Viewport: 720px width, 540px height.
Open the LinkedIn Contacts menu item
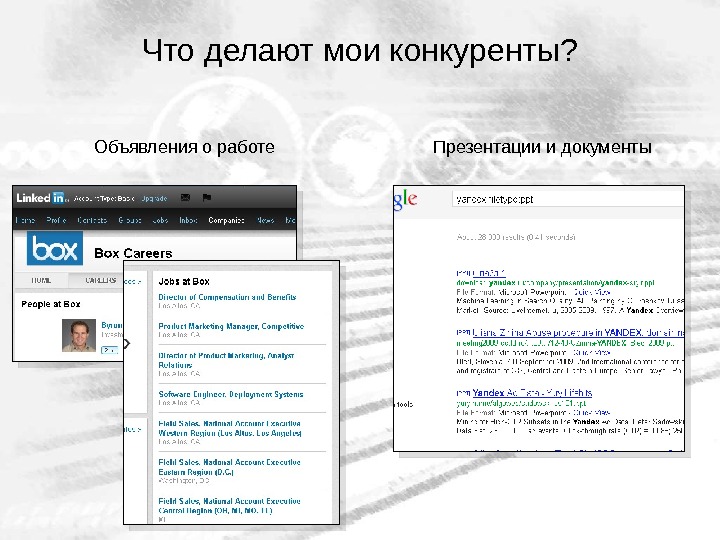(x=92, y=220)
